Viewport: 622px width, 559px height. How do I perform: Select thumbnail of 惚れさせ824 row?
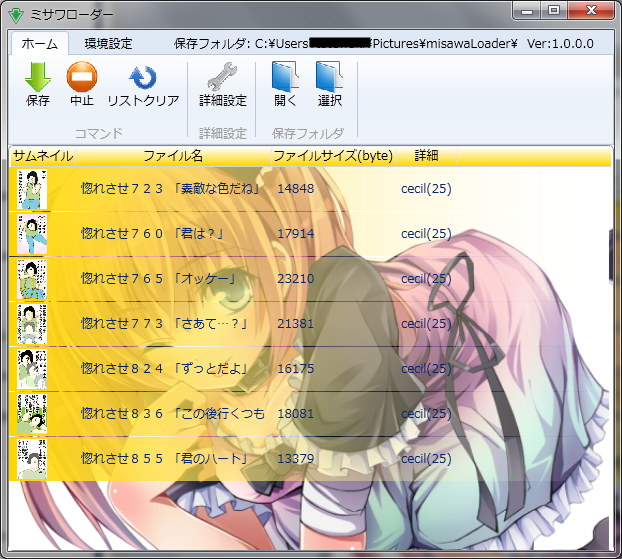(x=32, y=369)
